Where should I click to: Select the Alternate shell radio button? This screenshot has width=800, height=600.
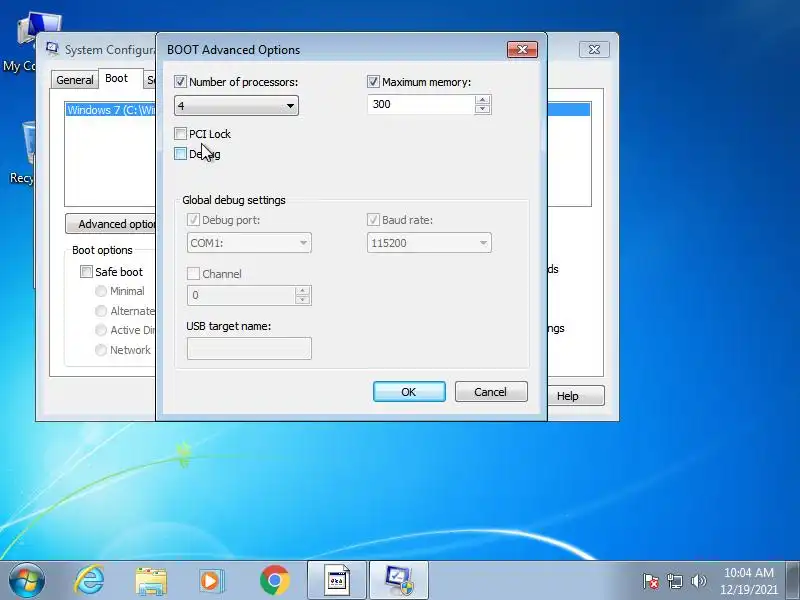101,311
